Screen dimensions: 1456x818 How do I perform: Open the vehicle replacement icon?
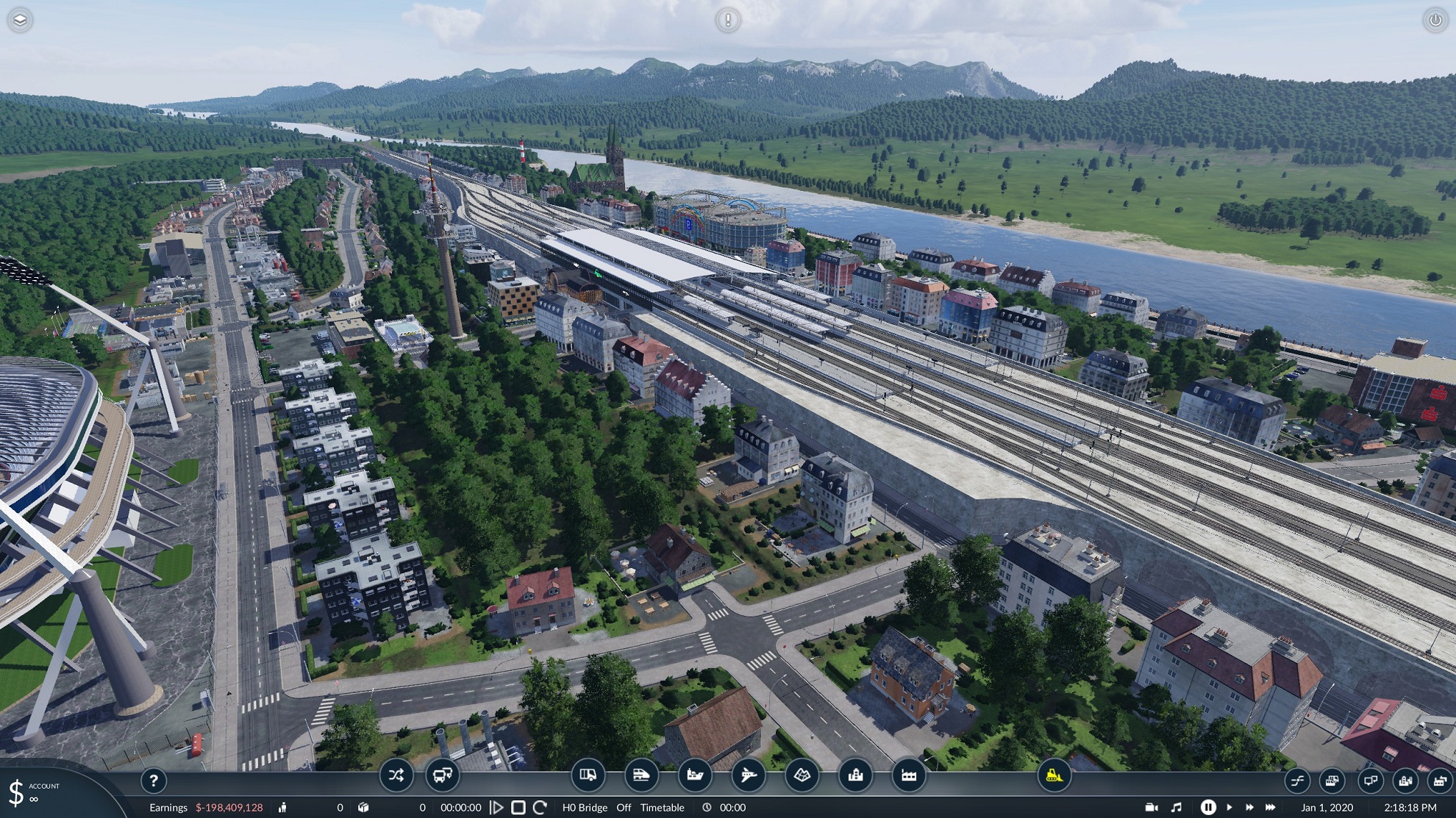tap(1332, 781)
